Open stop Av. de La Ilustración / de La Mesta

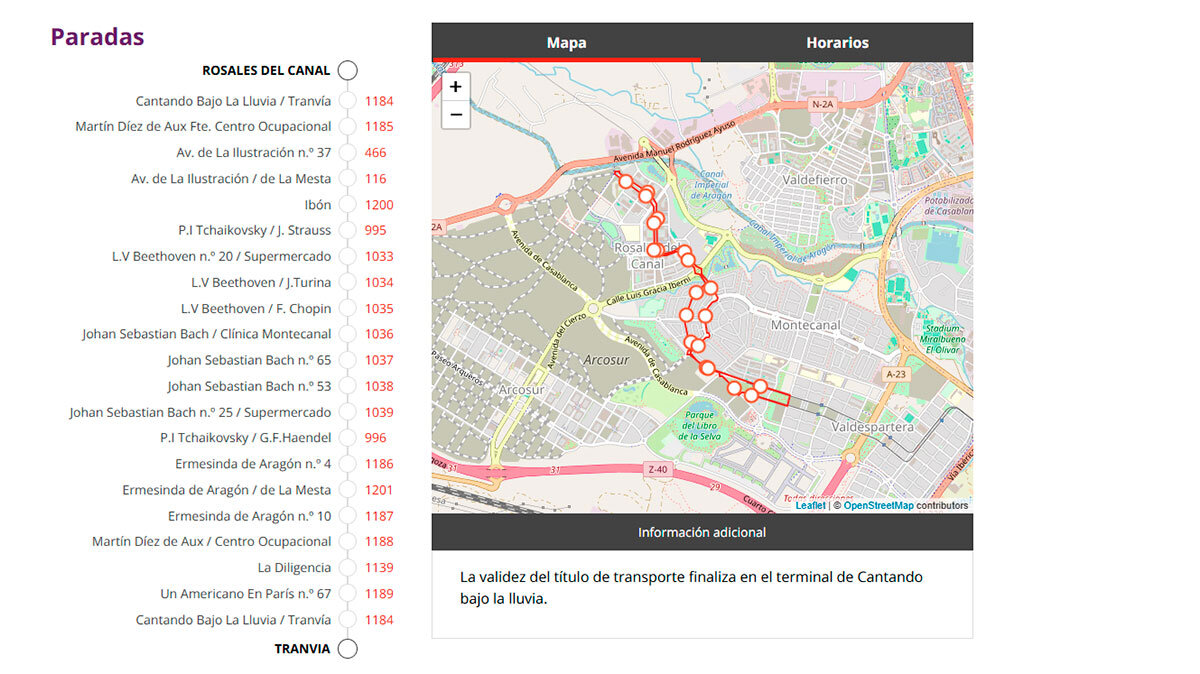point(231,179)
